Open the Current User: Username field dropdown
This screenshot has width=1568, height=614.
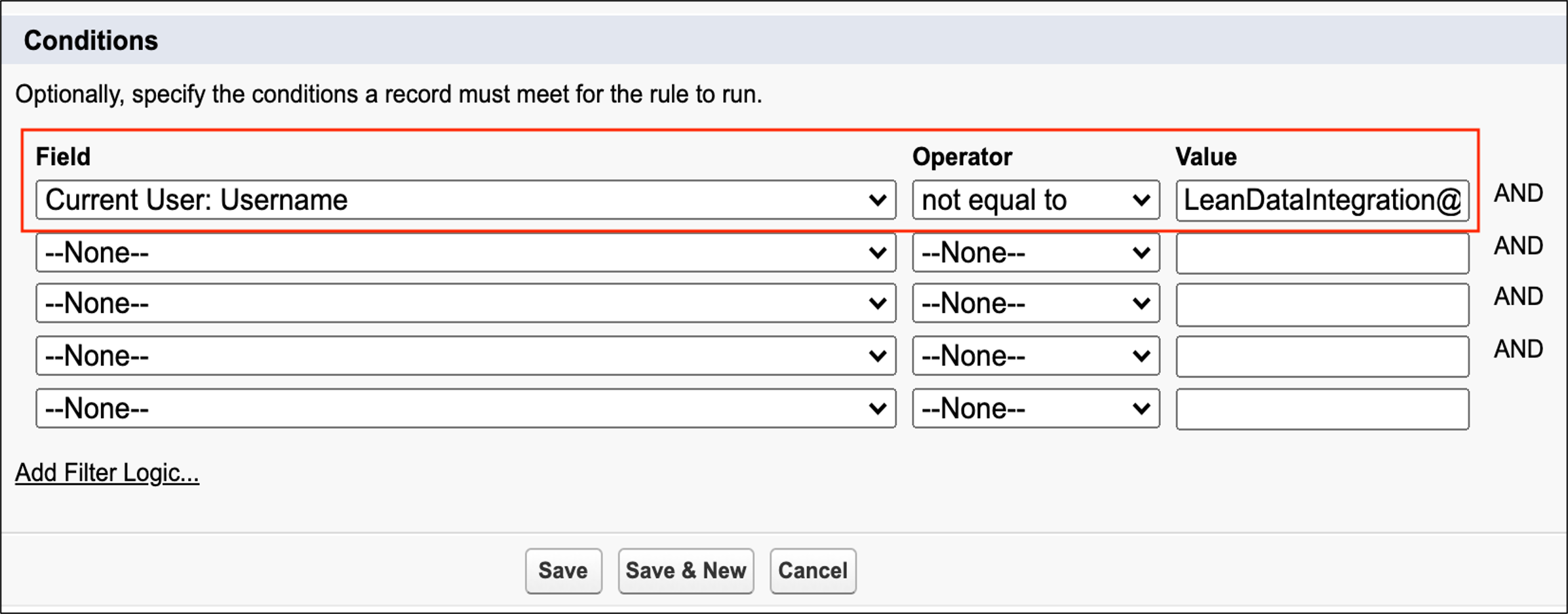coord(465,200)
